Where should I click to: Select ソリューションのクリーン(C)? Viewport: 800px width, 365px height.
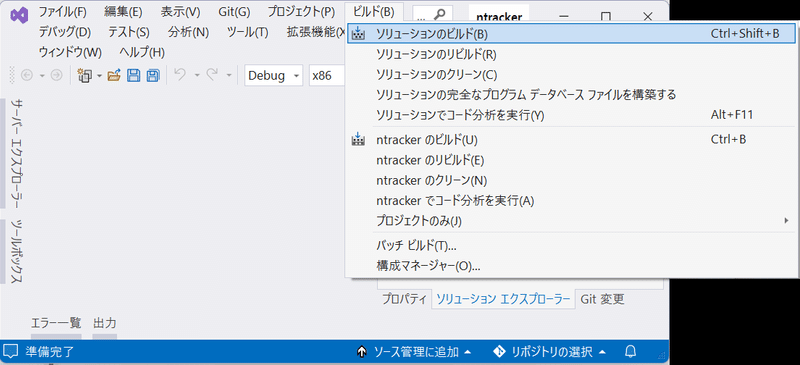(x=571, y=75)
